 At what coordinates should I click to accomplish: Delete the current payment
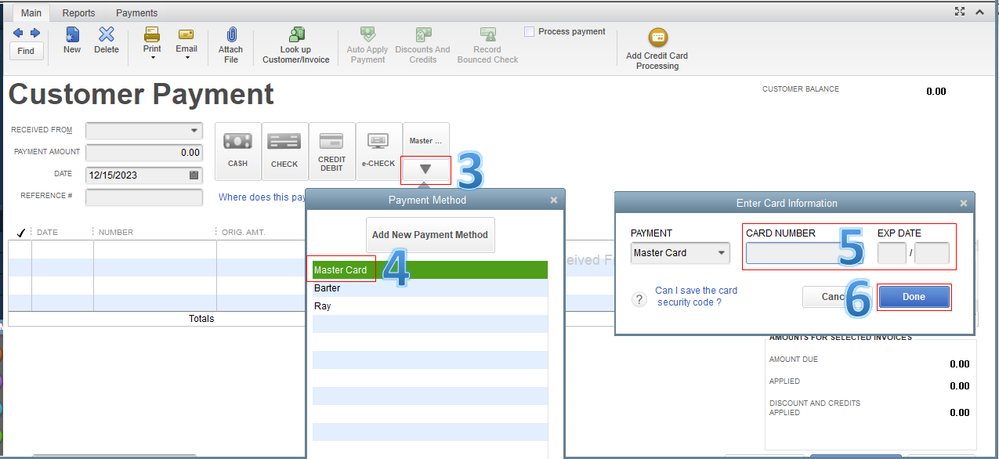coord(106,40)
